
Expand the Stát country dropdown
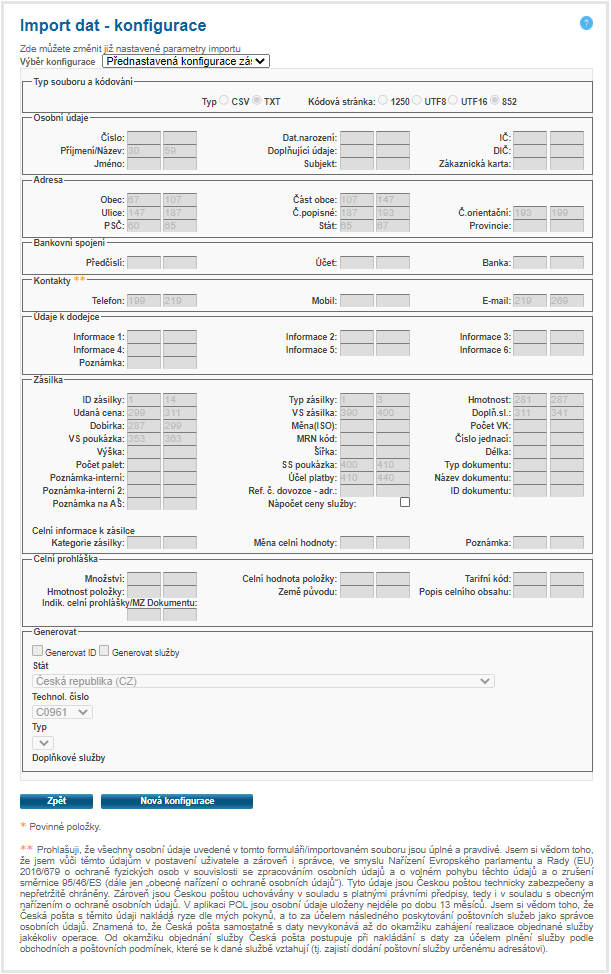(264, 681)
